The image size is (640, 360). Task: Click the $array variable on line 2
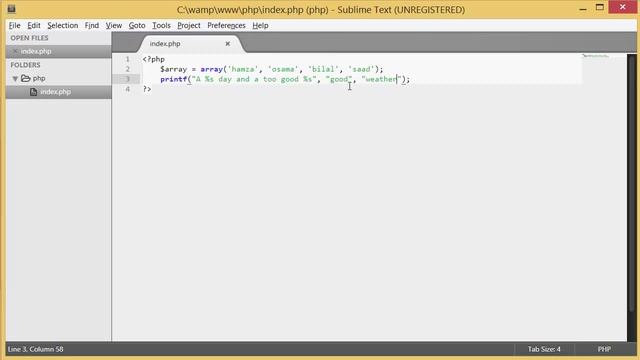pos(173,69)
